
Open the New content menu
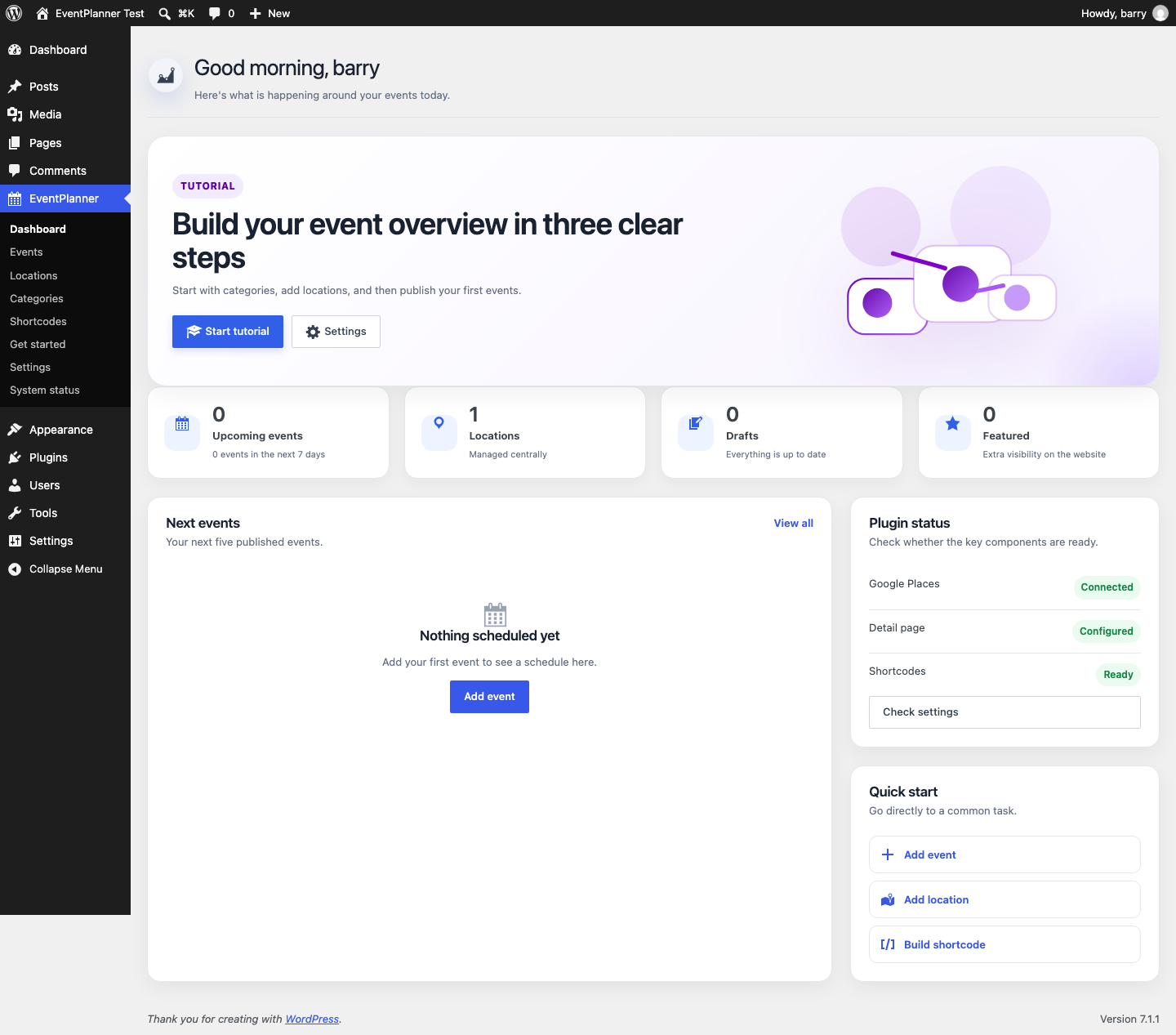click(x=269, y=13)
